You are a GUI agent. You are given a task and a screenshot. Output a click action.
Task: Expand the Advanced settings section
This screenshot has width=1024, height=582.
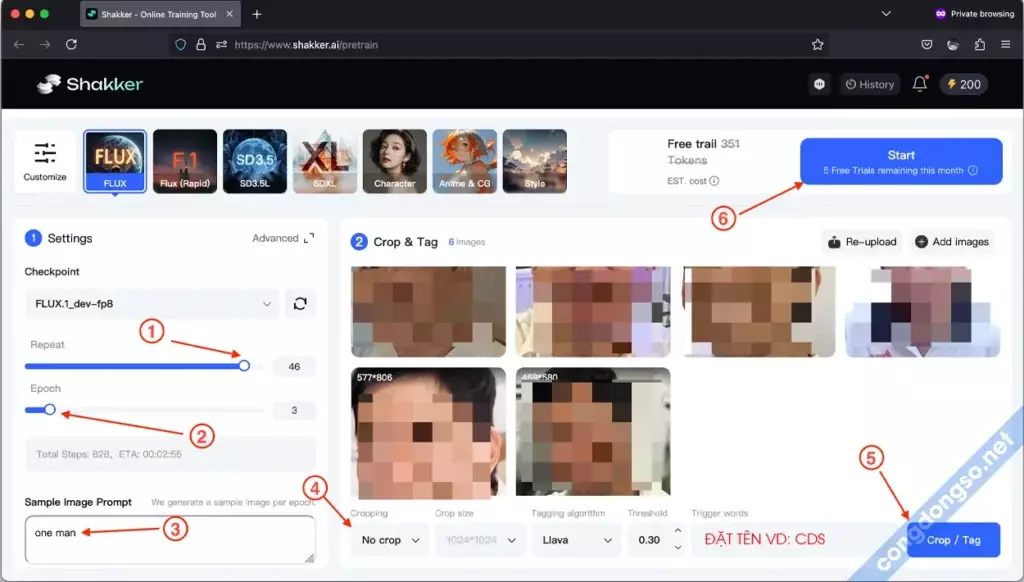(x=277, y=238)
